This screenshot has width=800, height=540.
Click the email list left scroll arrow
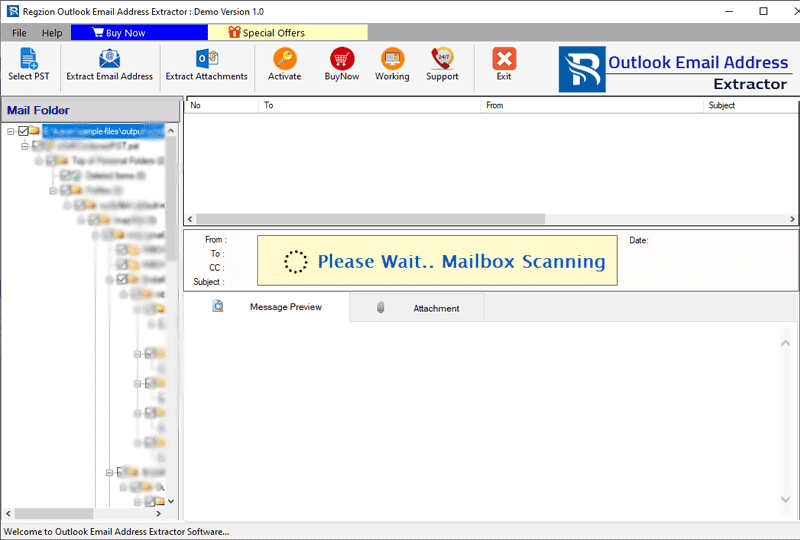pos(190,219)
